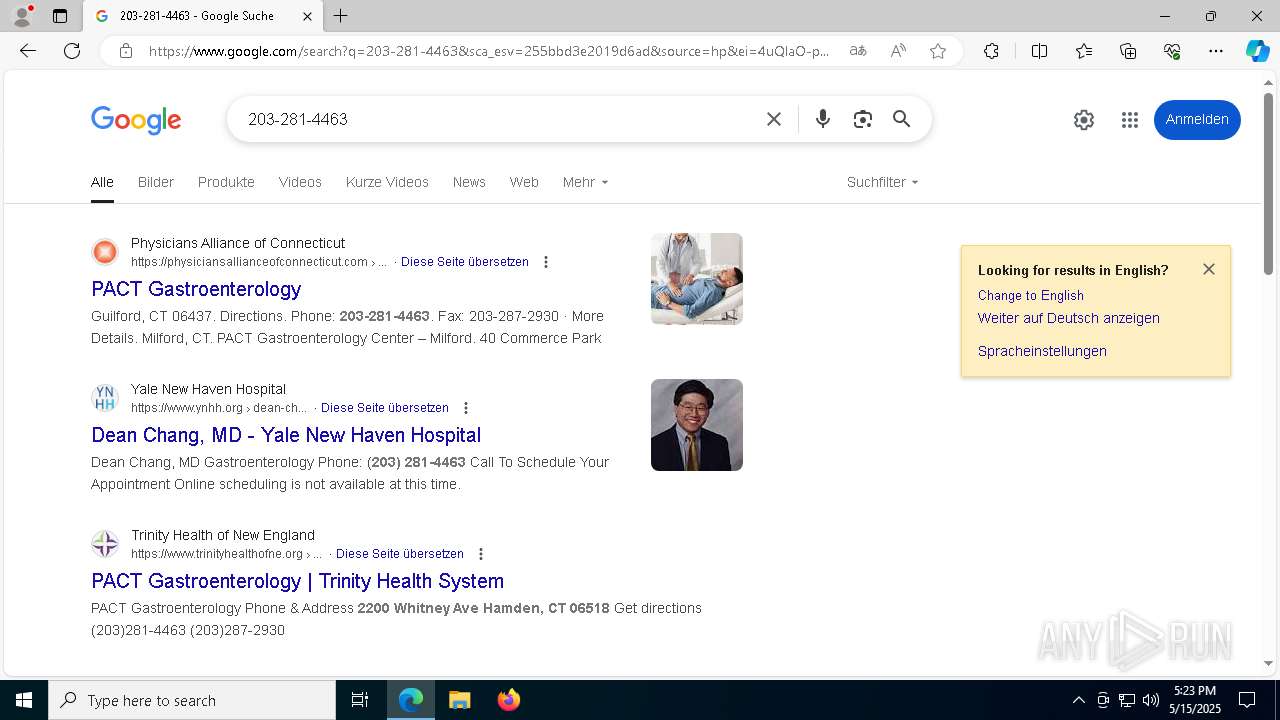Viewport: 1280px width, 720px height.
Task: Show hidden system tray icons
Action: (x=1078, y=700)
